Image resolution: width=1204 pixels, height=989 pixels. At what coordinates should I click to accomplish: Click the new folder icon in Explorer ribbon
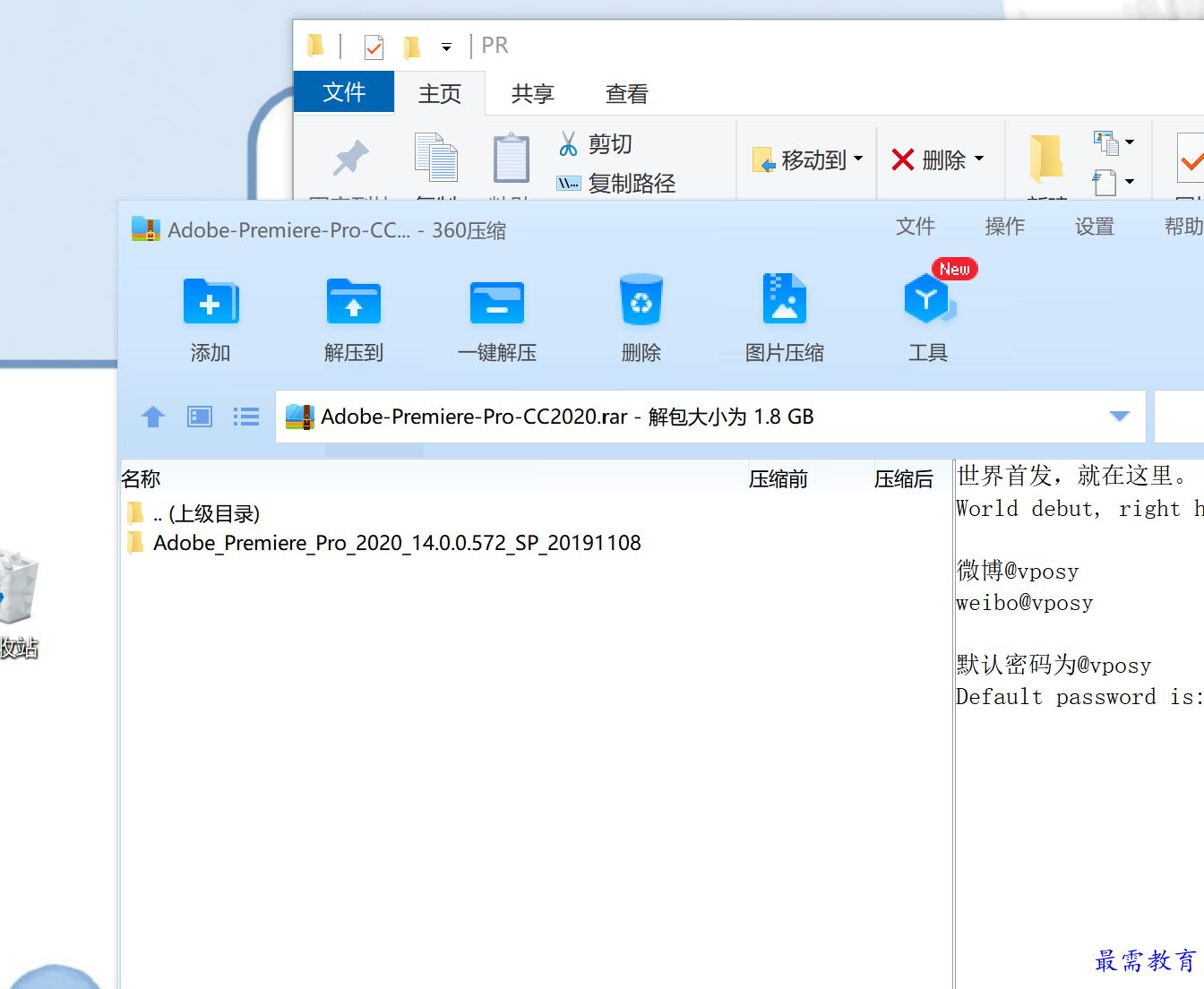point(1046,158)
